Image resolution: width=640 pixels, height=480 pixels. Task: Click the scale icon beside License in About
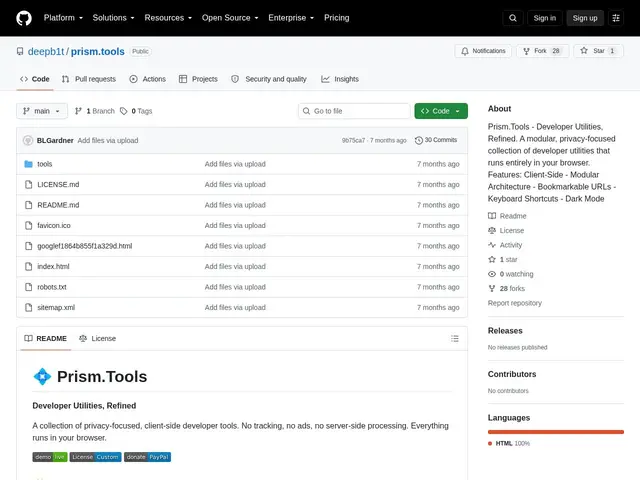tap(492, 231)
